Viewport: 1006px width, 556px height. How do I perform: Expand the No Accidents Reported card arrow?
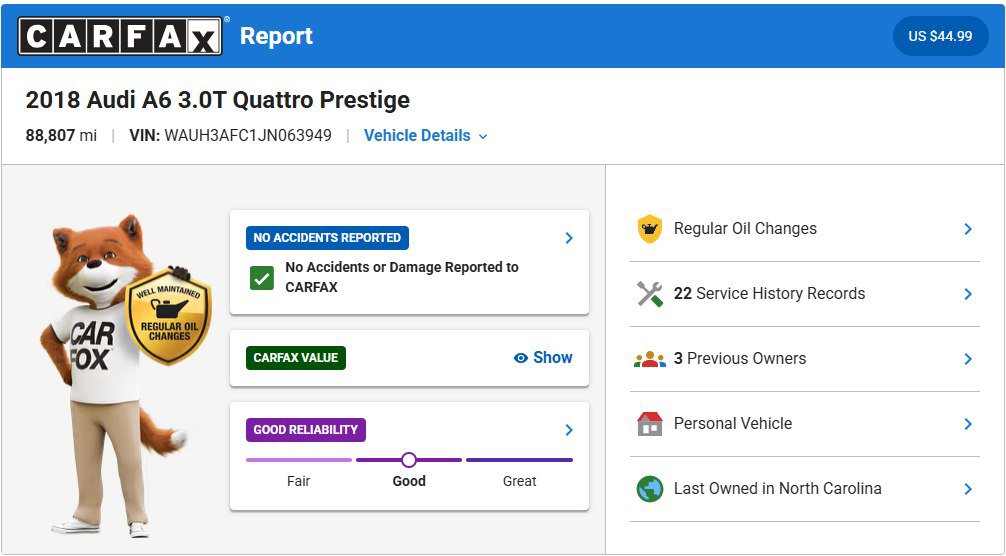click(568, 238)
